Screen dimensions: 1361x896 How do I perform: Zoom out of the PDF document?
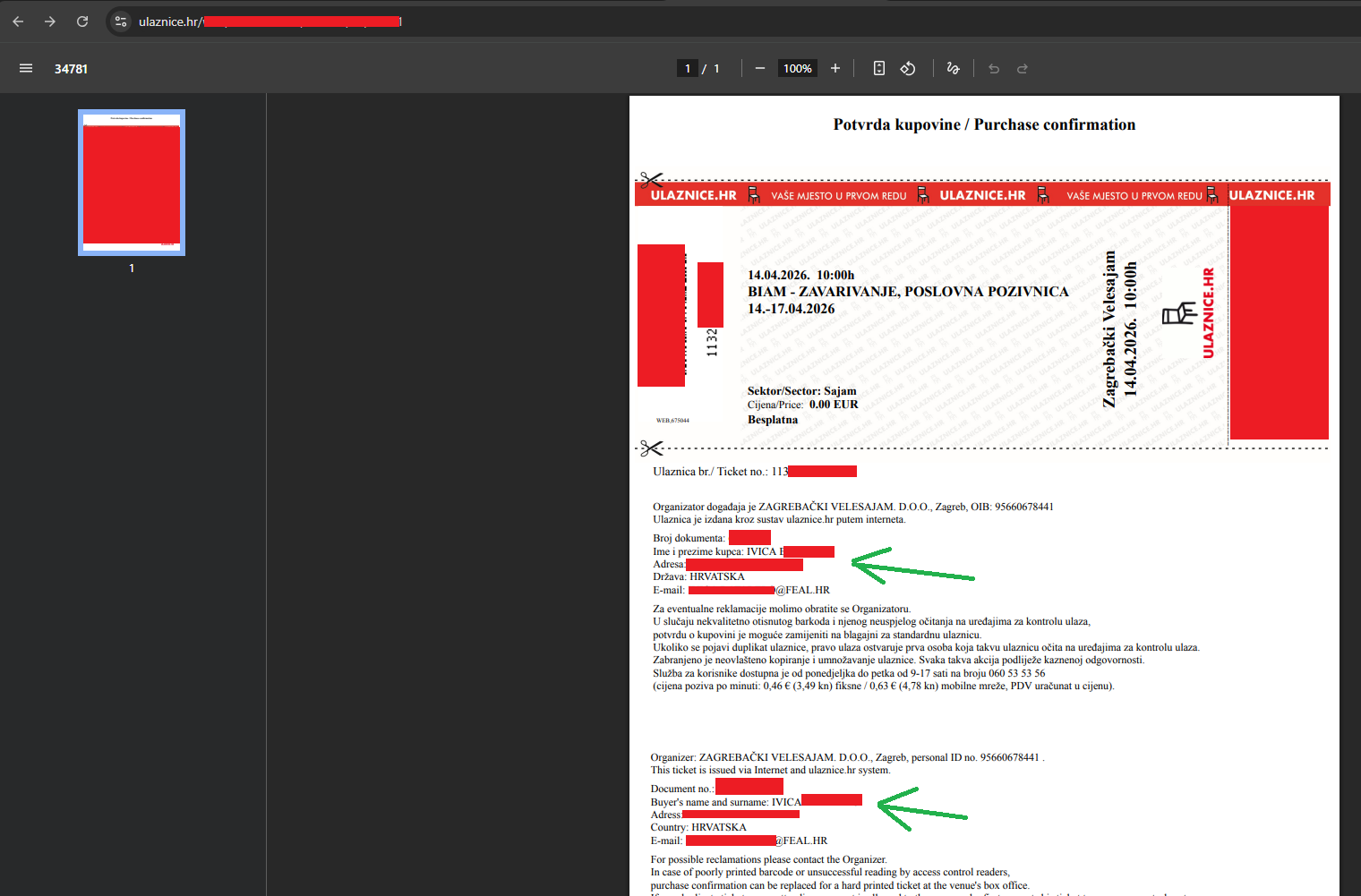pyautogui.click(x=760, y=68)
